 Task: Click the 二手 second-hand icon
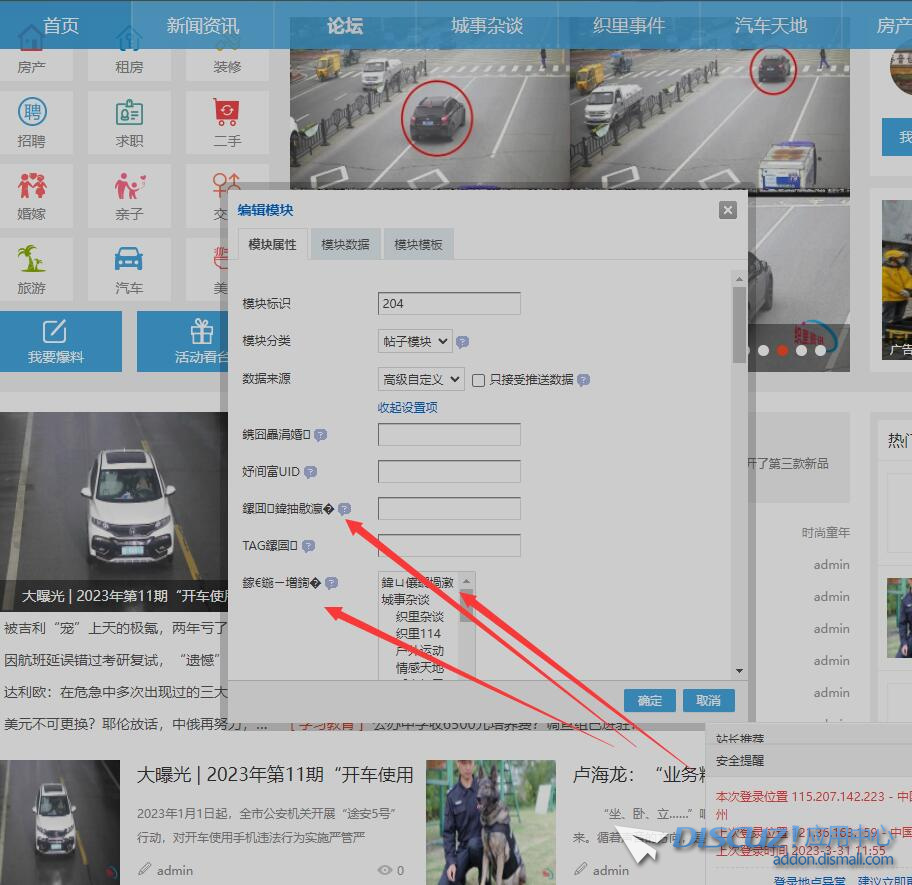[x=227, y=112]
